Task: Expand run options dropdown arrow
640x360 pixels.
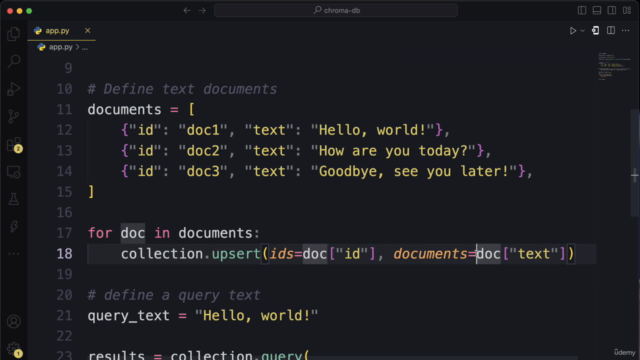Action: click(582, 31)
